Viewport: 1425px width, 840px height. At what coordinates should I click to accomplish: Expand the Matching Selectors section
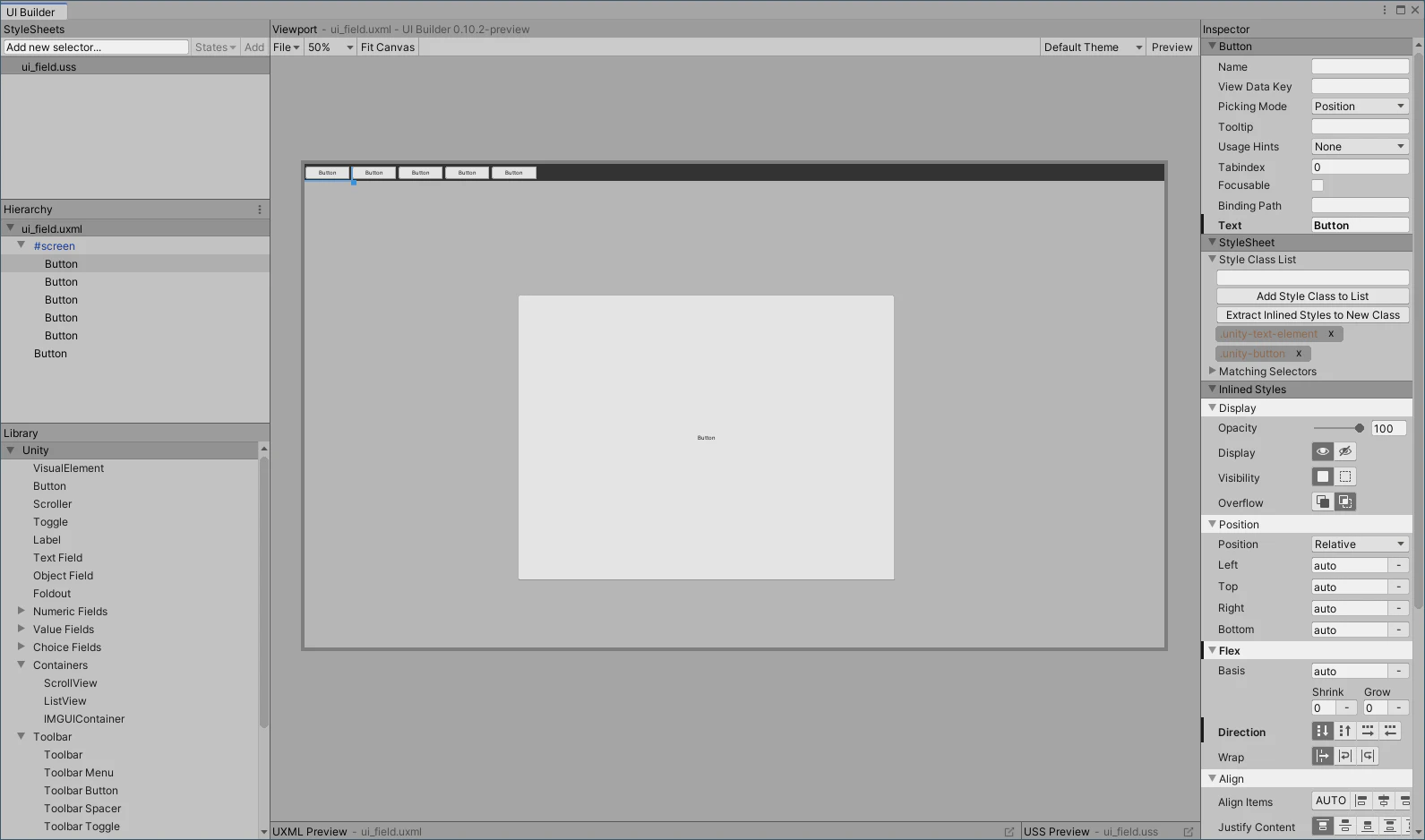click(x=1212, y=371)
